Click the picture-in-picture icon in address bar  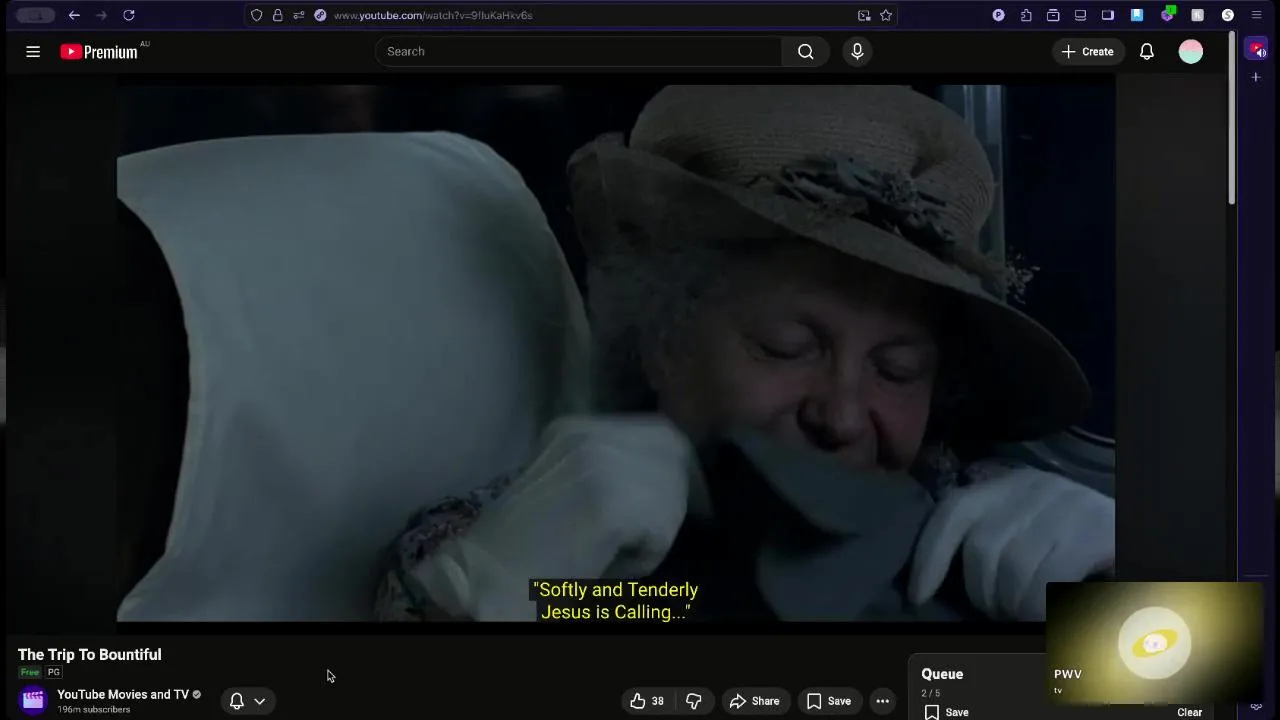[864, 15]
